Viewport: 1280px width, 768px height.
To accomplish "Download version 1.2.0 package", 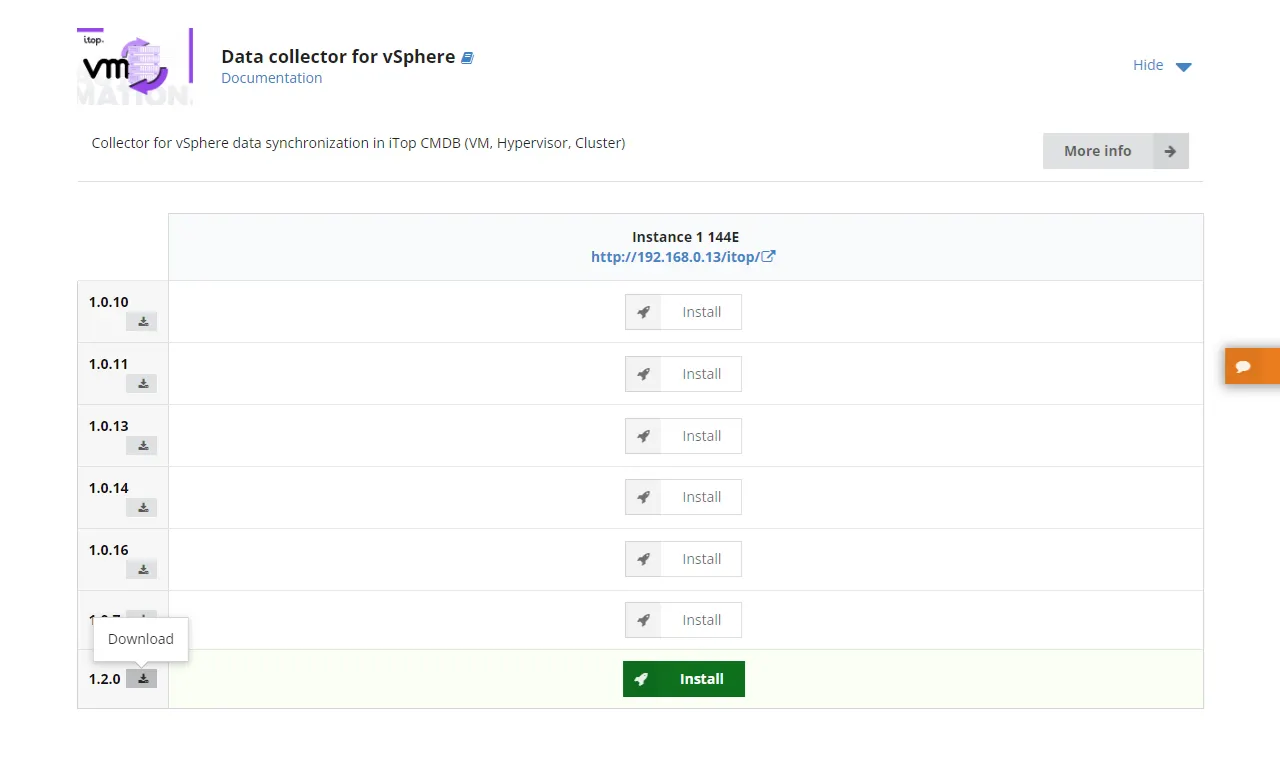I will click(142, 679).
